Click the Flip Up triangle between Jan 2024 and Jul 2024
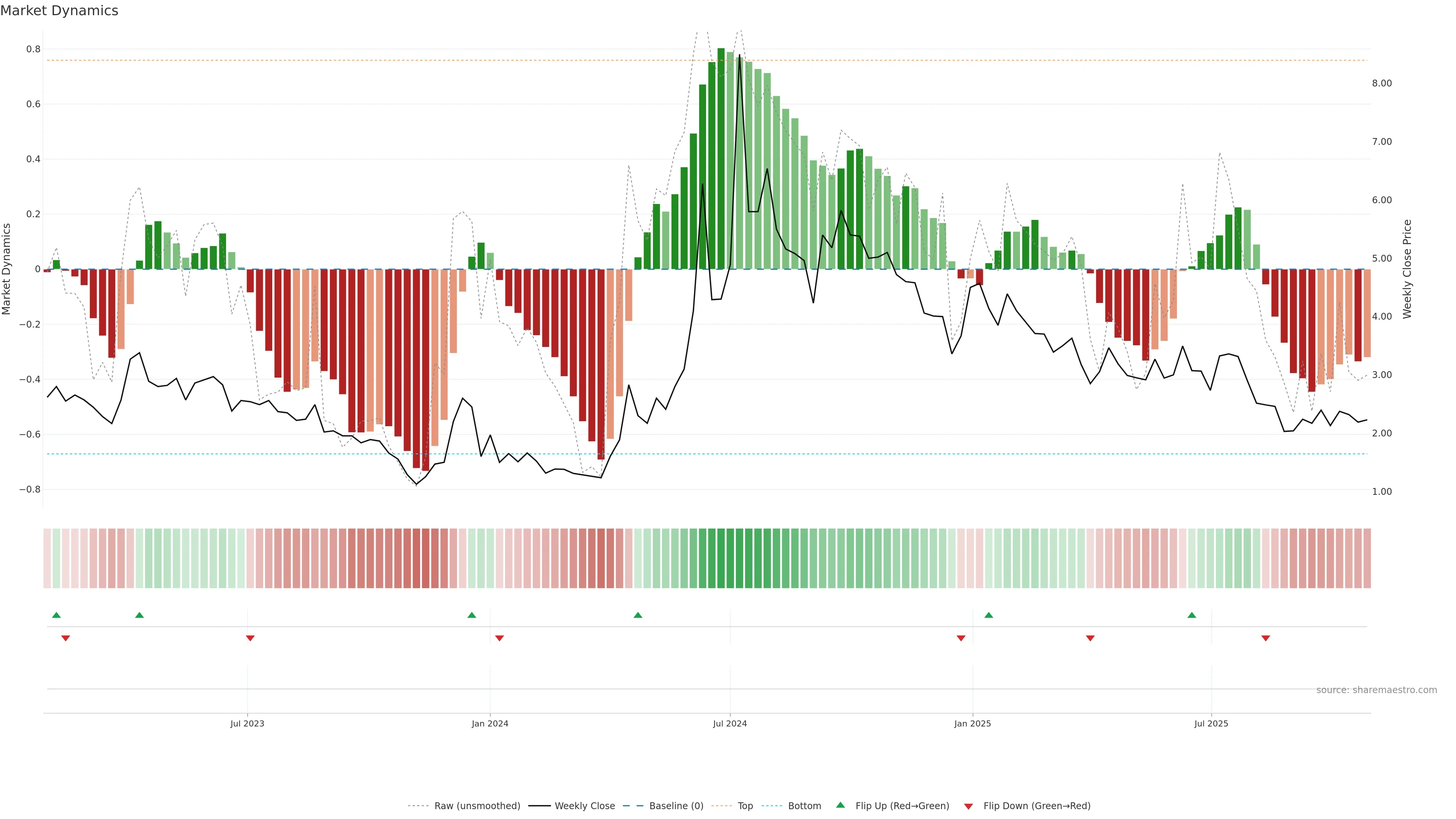This screenshot has width=1456, height=819. [637, 615]
